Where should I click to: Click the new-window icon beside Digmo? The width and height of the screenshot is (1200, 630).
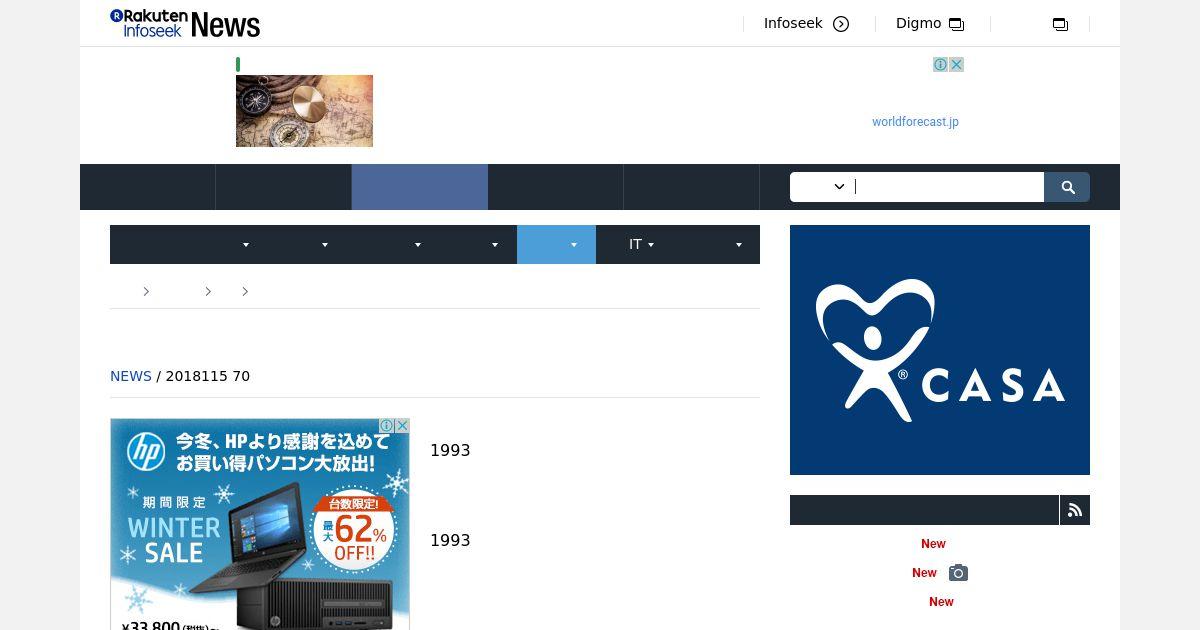pyautogui.click(x=956, y=24)
